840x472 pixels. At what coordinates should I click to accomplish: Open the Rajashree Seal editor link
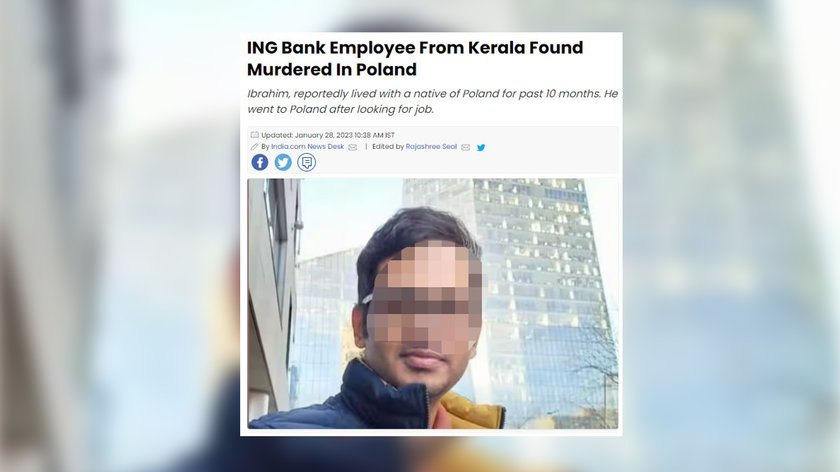click(431, 147)
